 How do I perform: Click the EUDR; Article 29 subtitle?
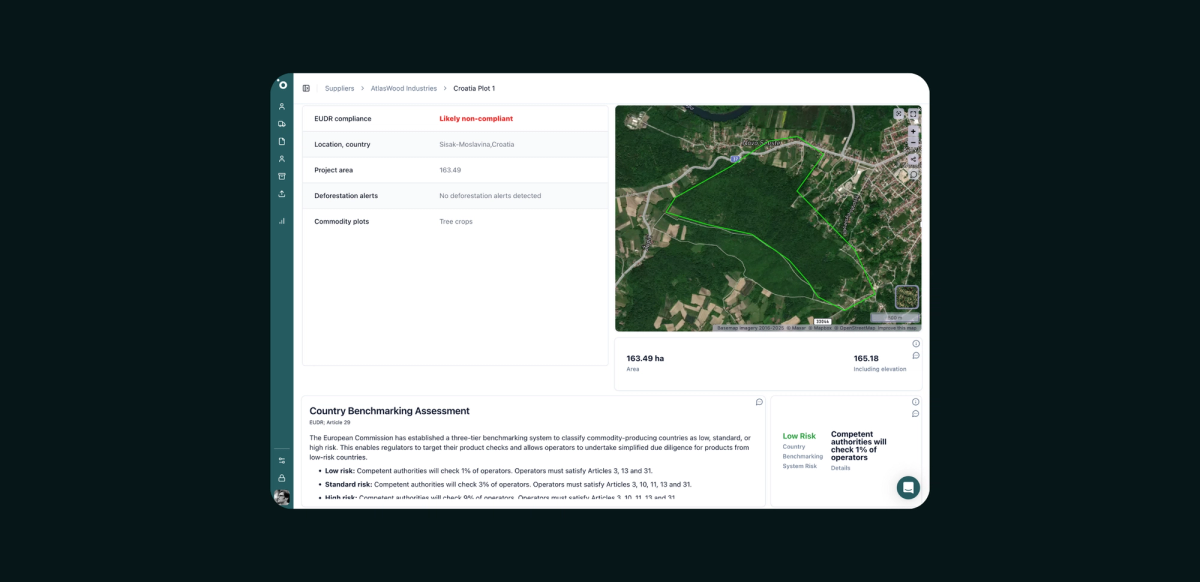[x=330, y=423]
